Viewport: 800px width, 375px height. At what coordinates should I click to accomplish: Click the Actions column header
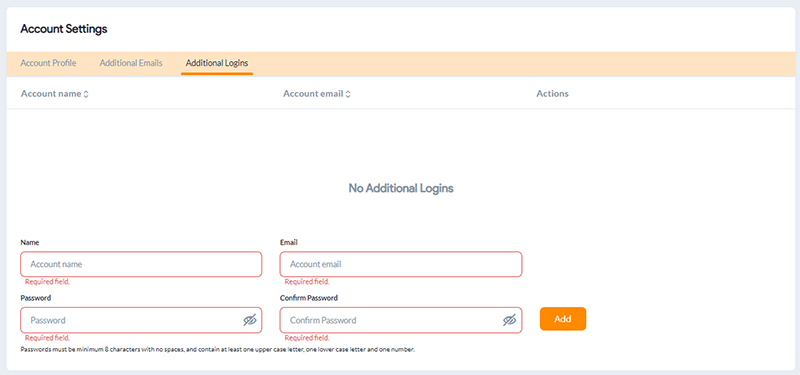coord(552,94)
